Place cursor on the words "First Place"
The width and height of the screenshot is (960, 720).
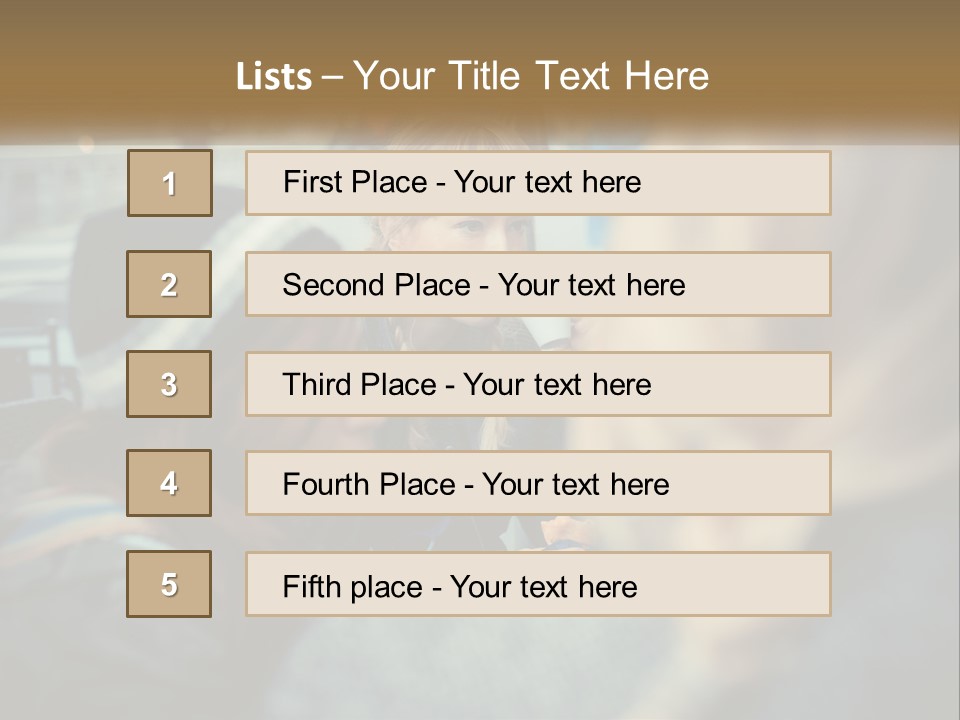tap(355, 182)
